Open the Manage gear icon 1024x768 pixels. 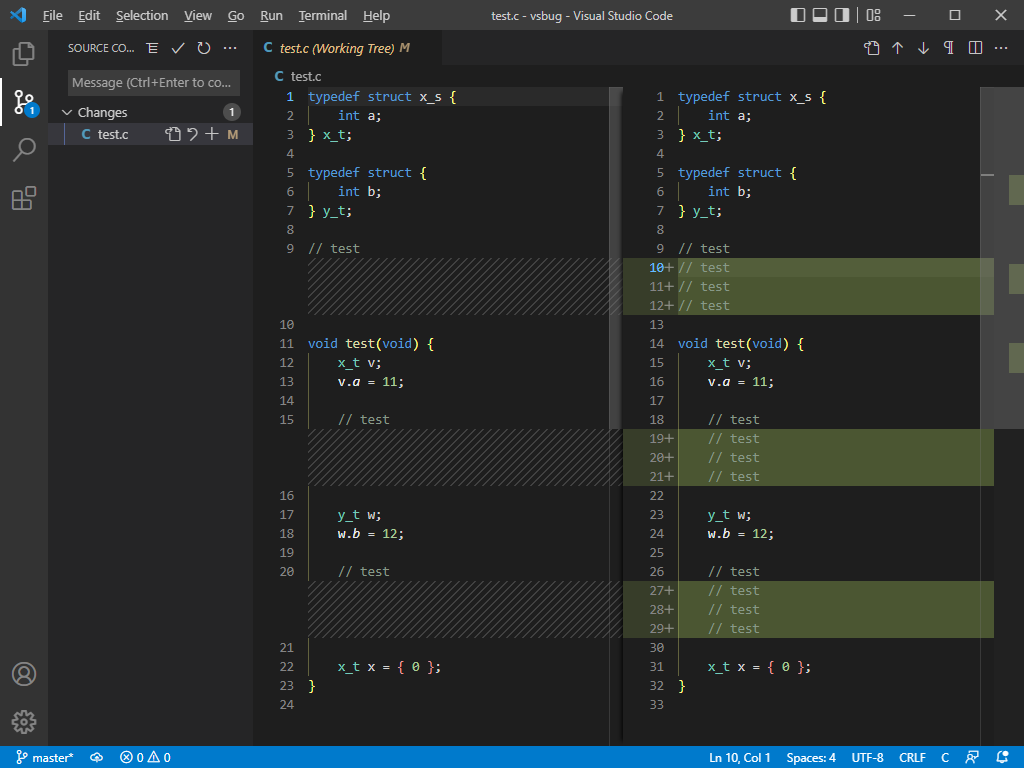tap(24, 722)
